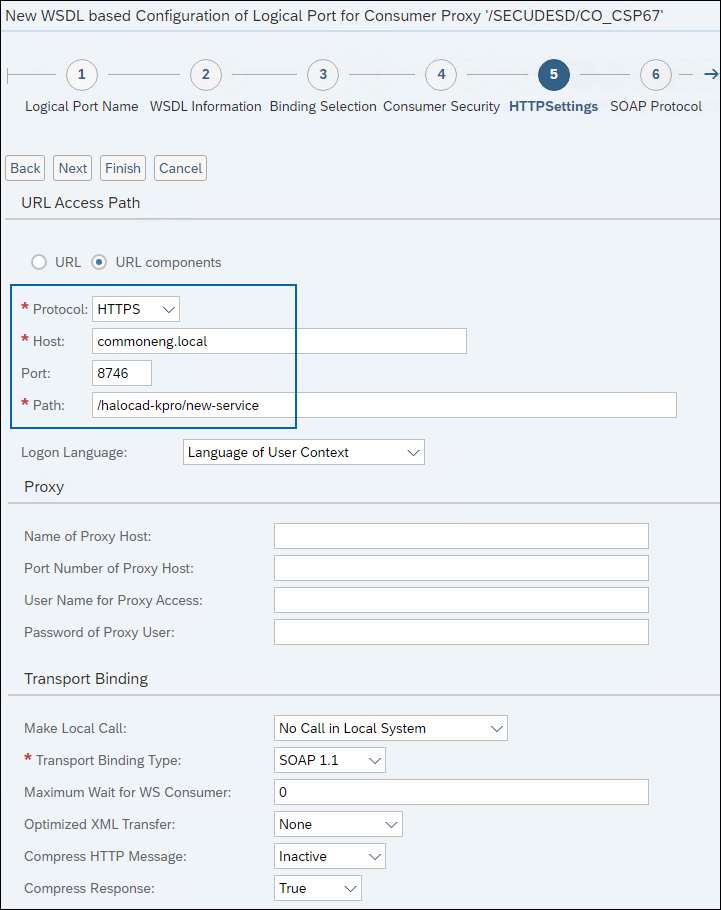Open the Protocol HTTPS dropdown
The image size is (721, 910).
pyautogui.click(x=136, y=309)
